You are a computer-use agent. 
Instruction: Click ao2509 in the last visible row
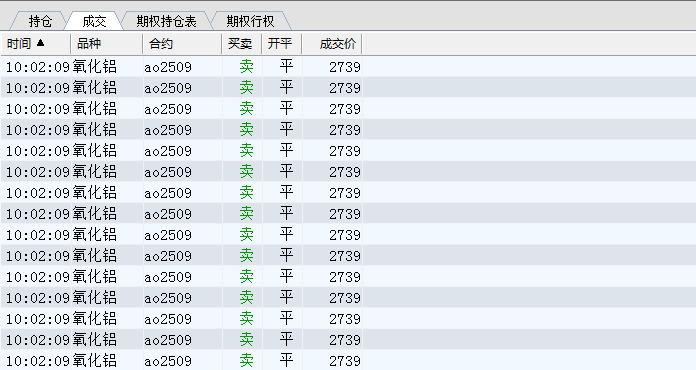point(168,361)
